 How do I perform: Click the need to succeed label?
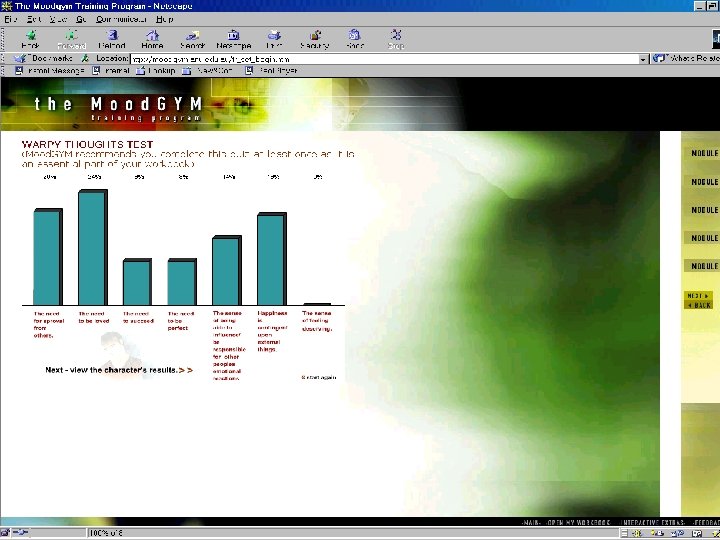138,317
